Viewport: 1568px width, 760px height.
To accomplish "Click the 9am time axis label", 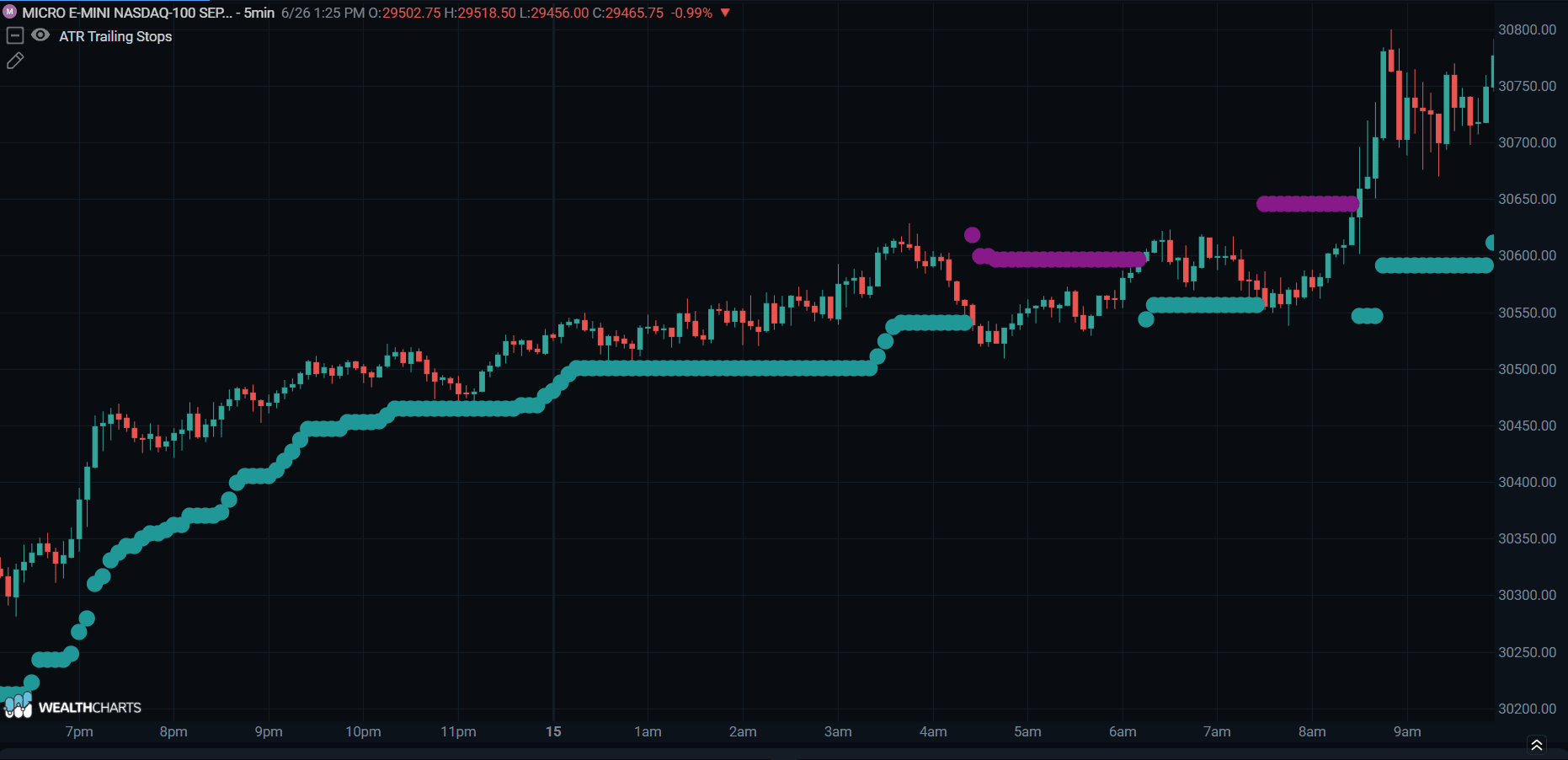I will coord(1407,731).
